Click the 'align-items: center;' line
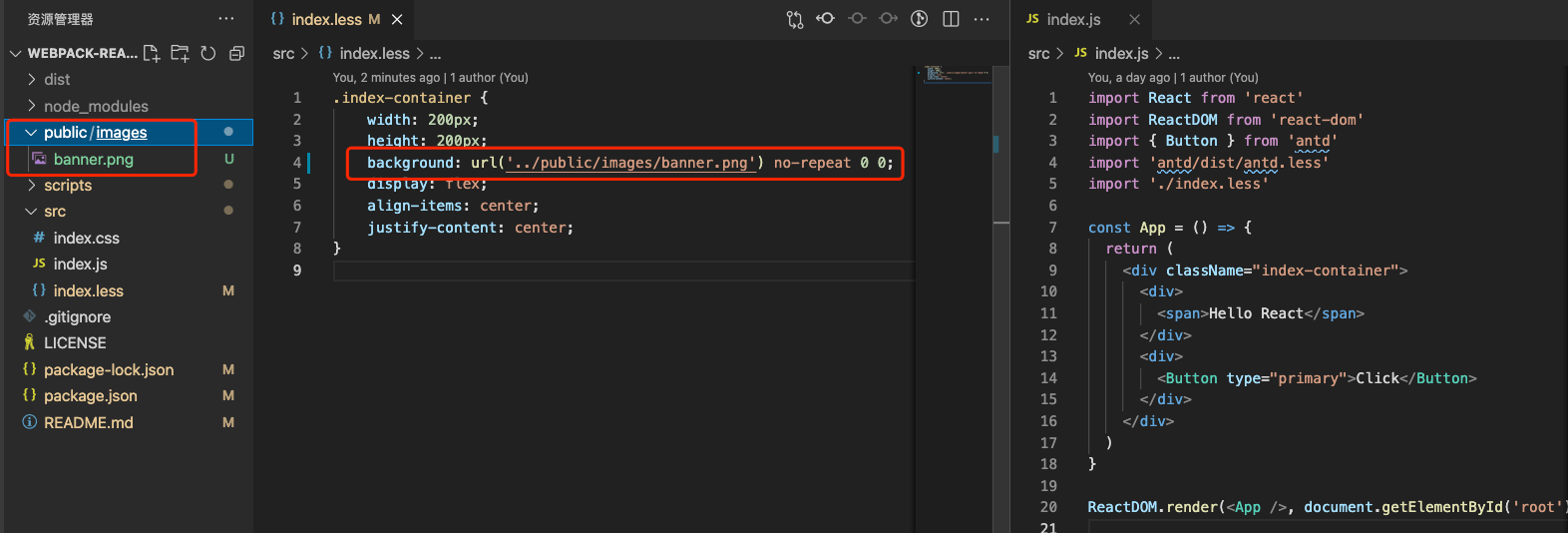The height and width of the screenshot is (533, 1568). click(x=453, y=206)
